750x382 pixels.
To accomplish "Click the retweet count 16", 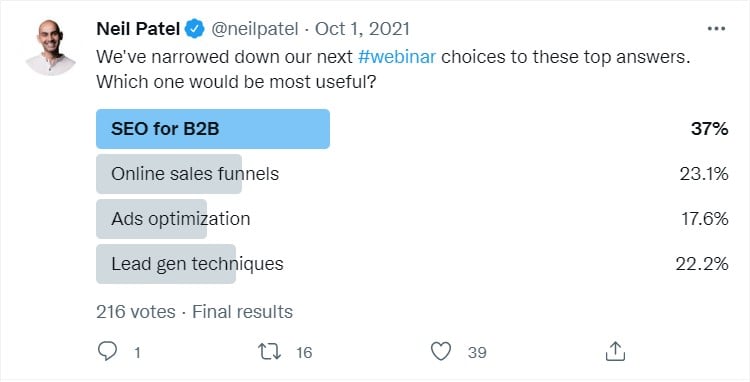I will (304, 352).
